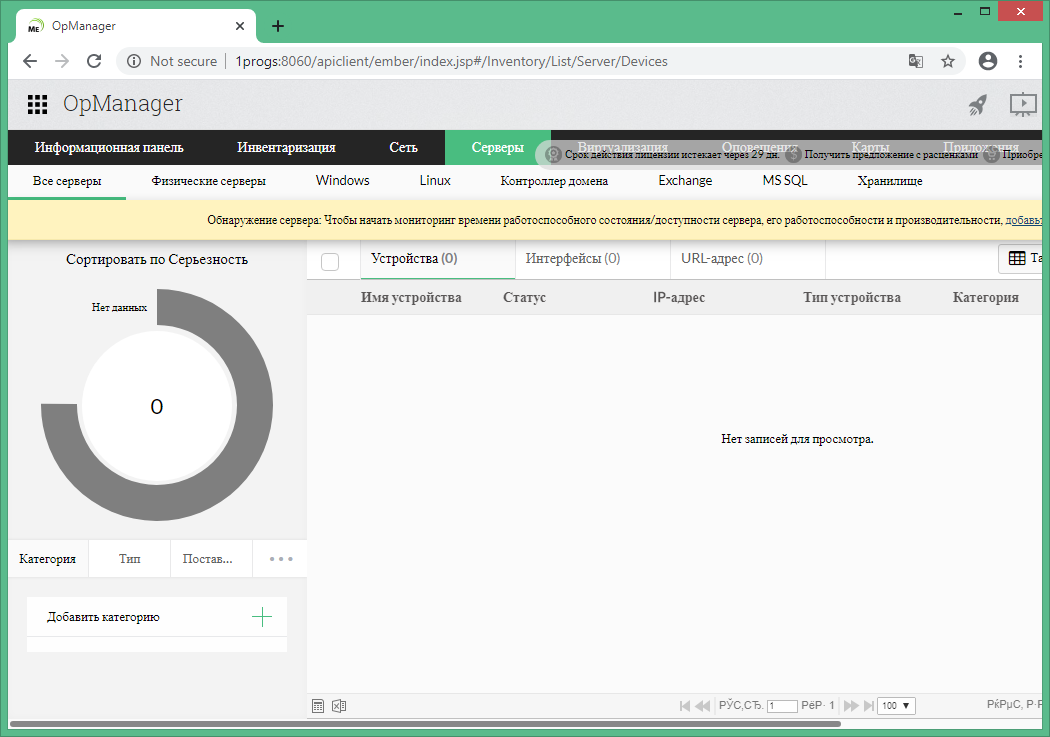This screenshot has height=737, width=1050.
Task: Click Получить предложение с расценками link
Action: 891,155
